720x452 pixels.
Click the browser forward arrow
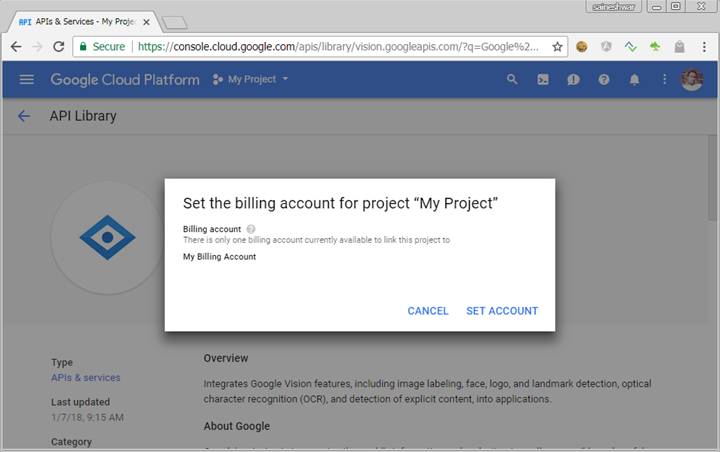coord(37,46)
